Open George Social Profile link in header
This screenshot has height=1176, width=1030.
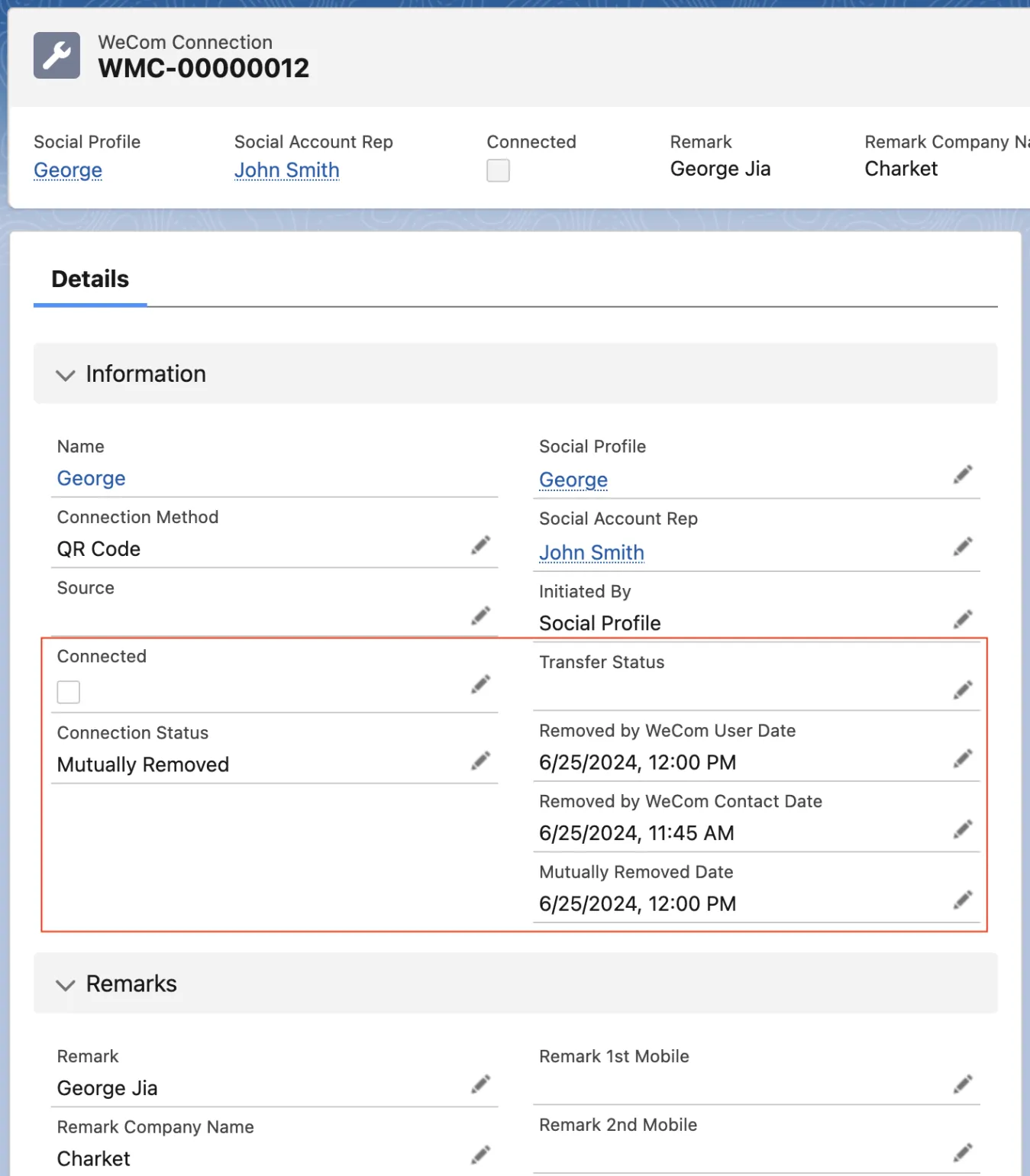coord(68,170)
